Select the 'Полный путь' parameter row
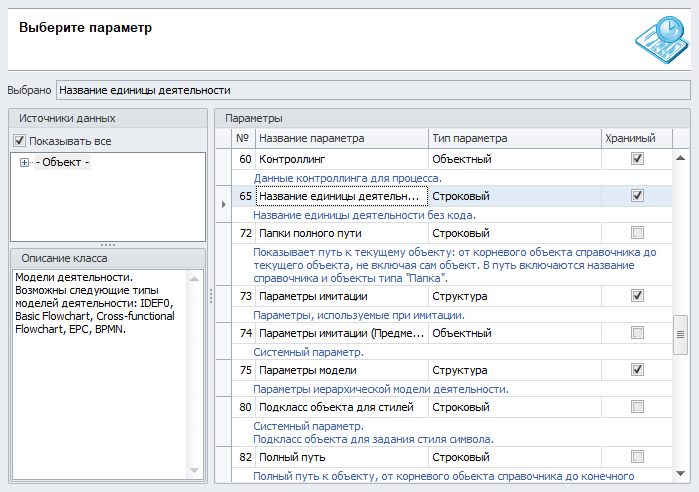This screenshot has height=492, width=699. [x=341, y=457]
